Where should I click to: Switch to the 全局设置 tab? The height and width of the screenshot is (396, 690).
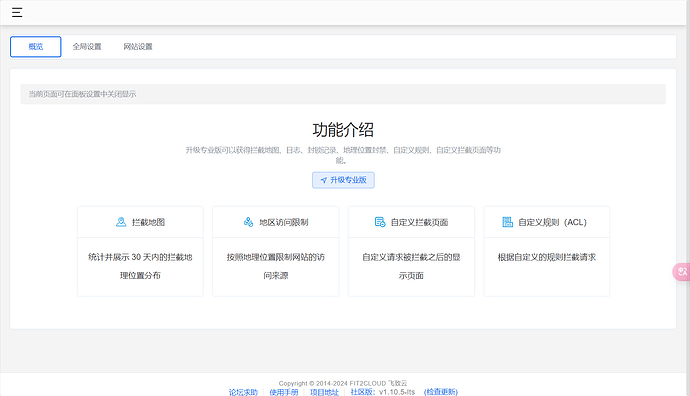pyautogui.click(x=87, y=47)
